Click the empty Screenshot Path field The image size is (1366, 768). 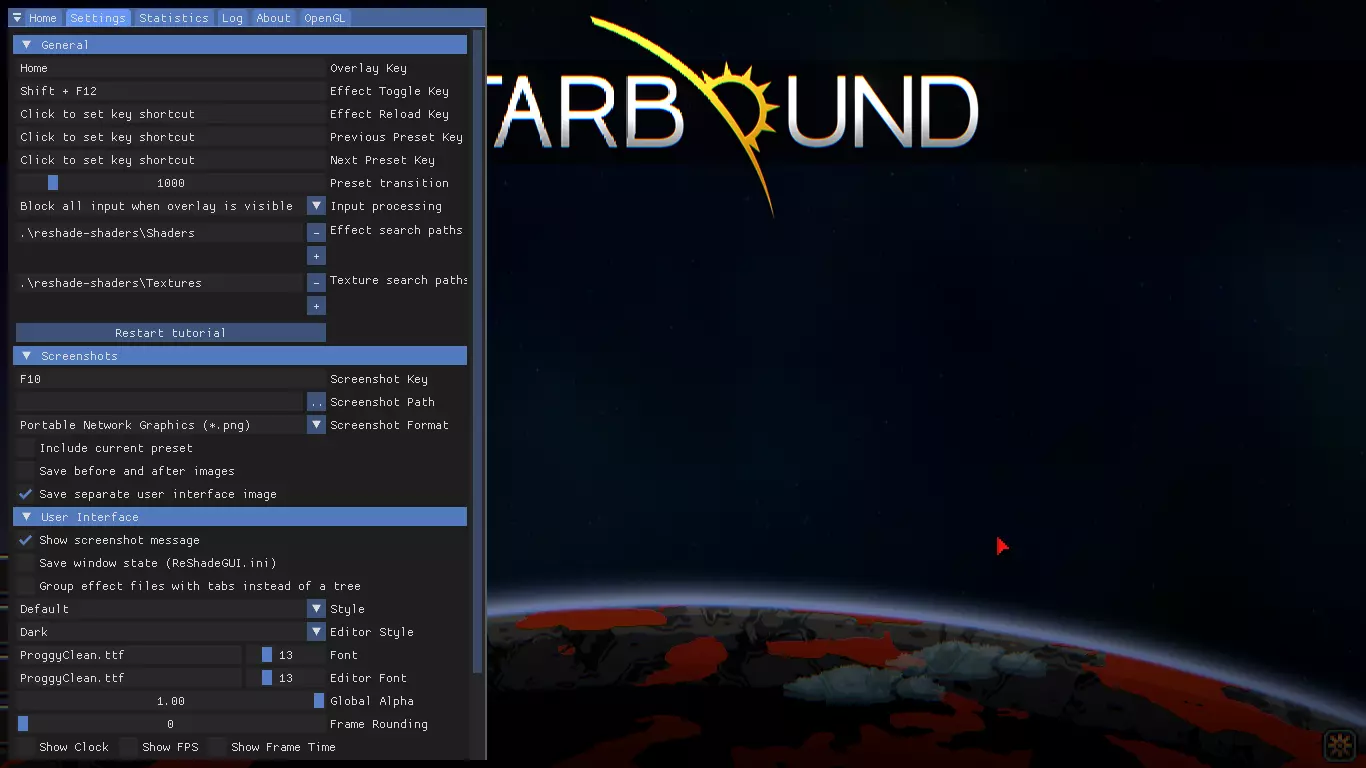159,402
